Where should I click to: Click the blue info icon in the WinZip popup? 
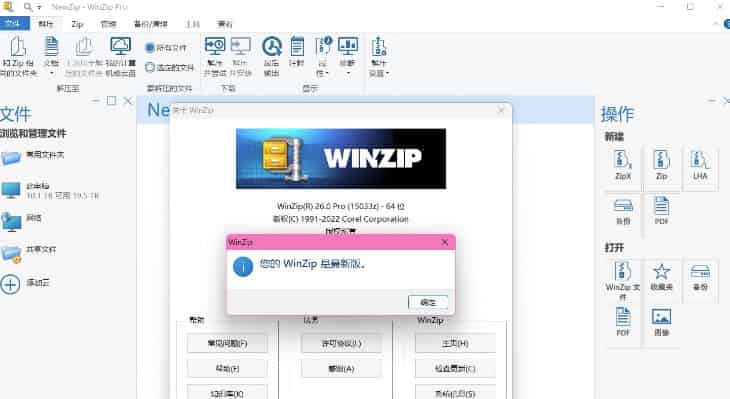click(x=243, y=267)
